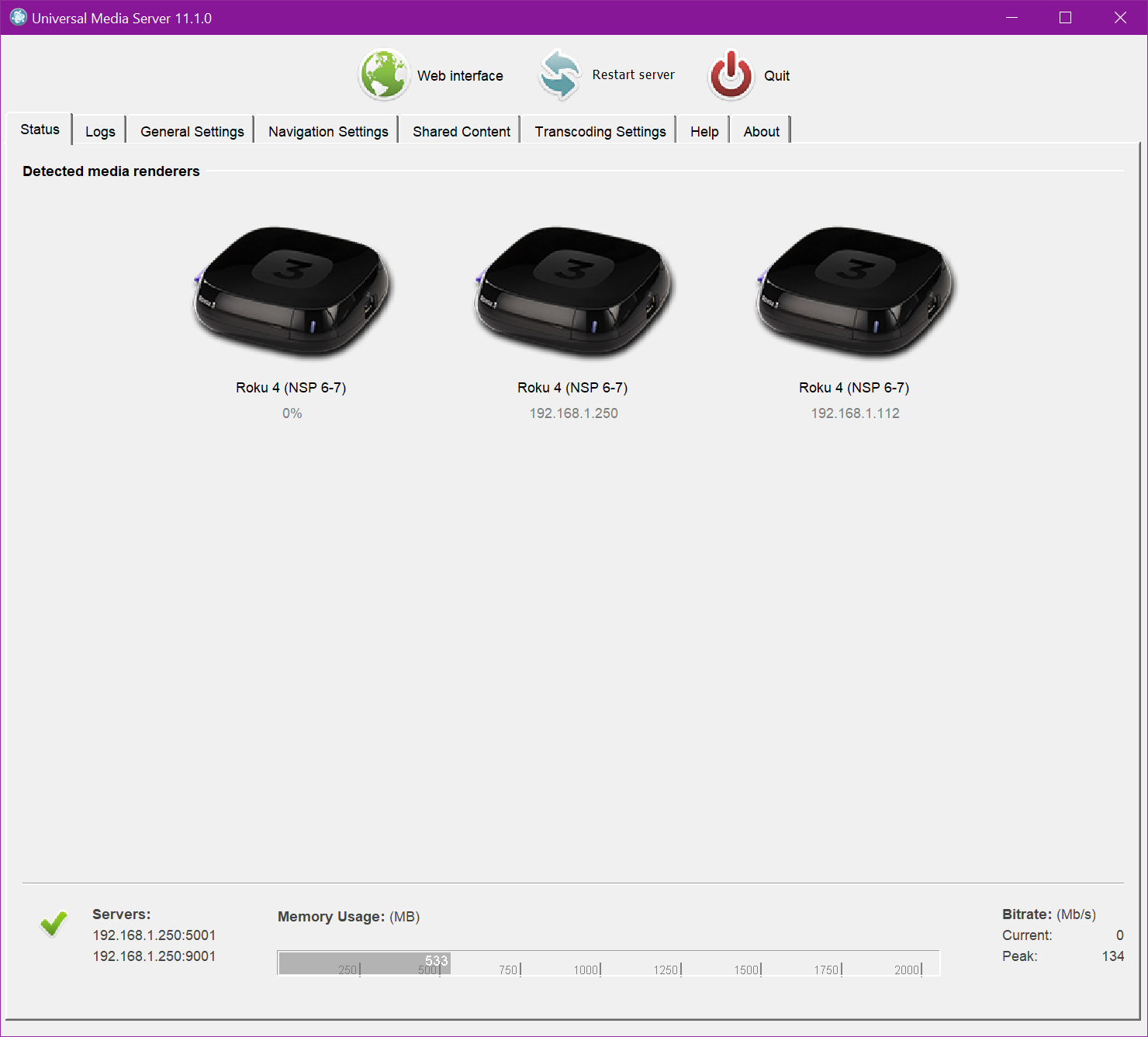Click the Current bitrate value 0
The width and height of the screenshot is (1148, 1037).
pos(1119,935)
